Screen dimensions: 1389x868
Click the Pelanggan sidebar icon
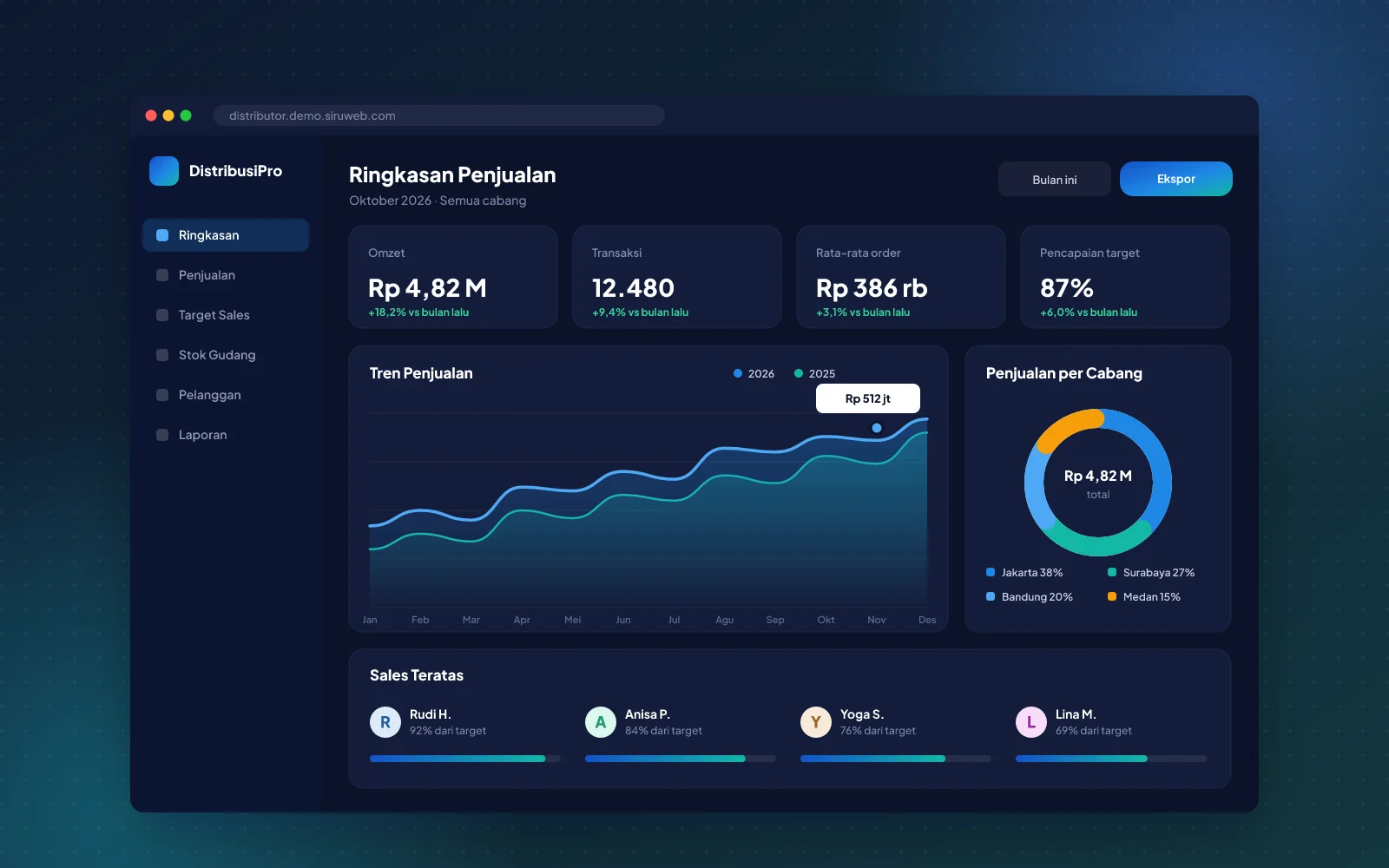coord(162,395)
